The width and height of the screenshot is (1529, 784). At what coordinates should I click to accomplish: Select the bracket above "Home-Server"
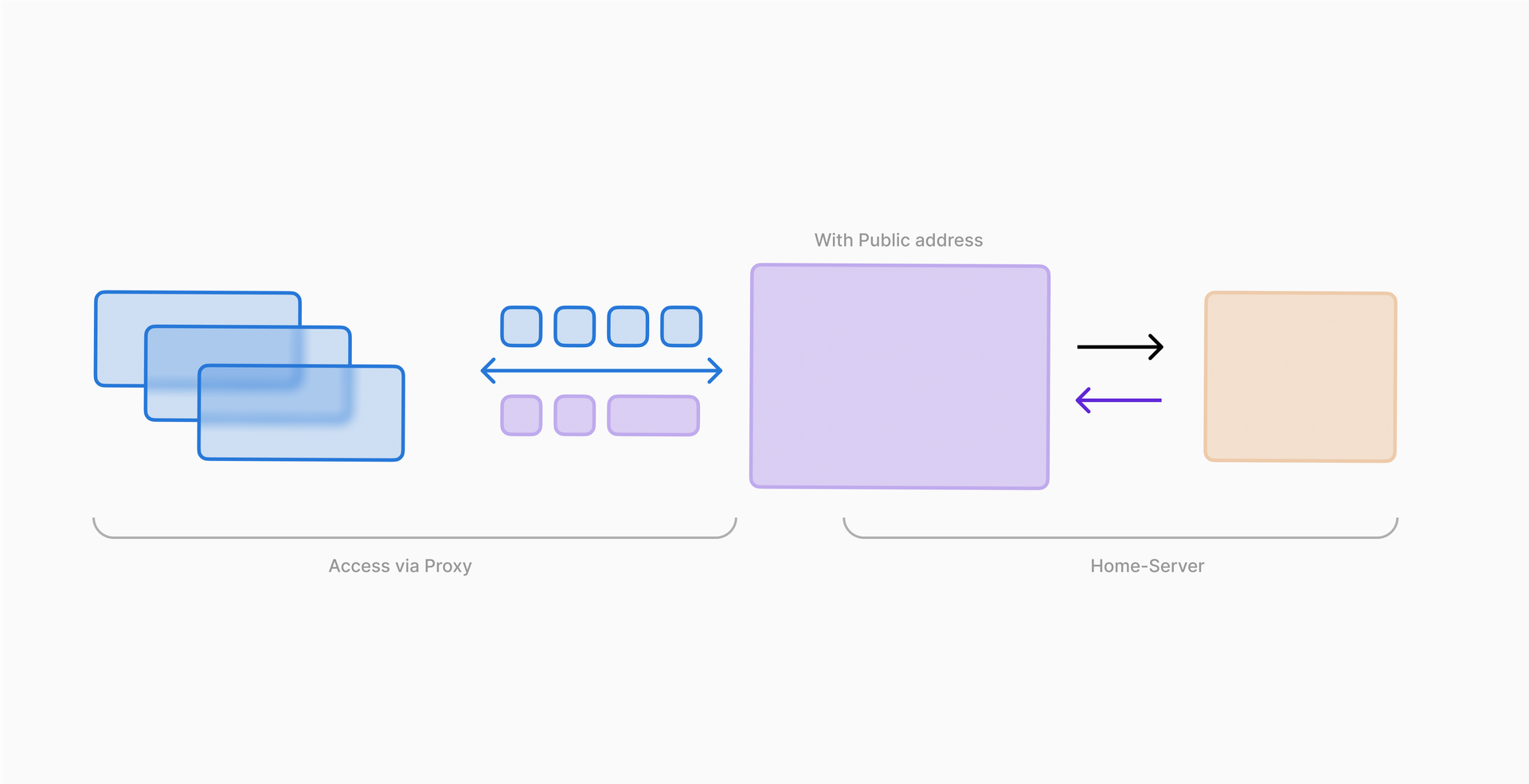pyautogui.click(x=1120, y=536)
